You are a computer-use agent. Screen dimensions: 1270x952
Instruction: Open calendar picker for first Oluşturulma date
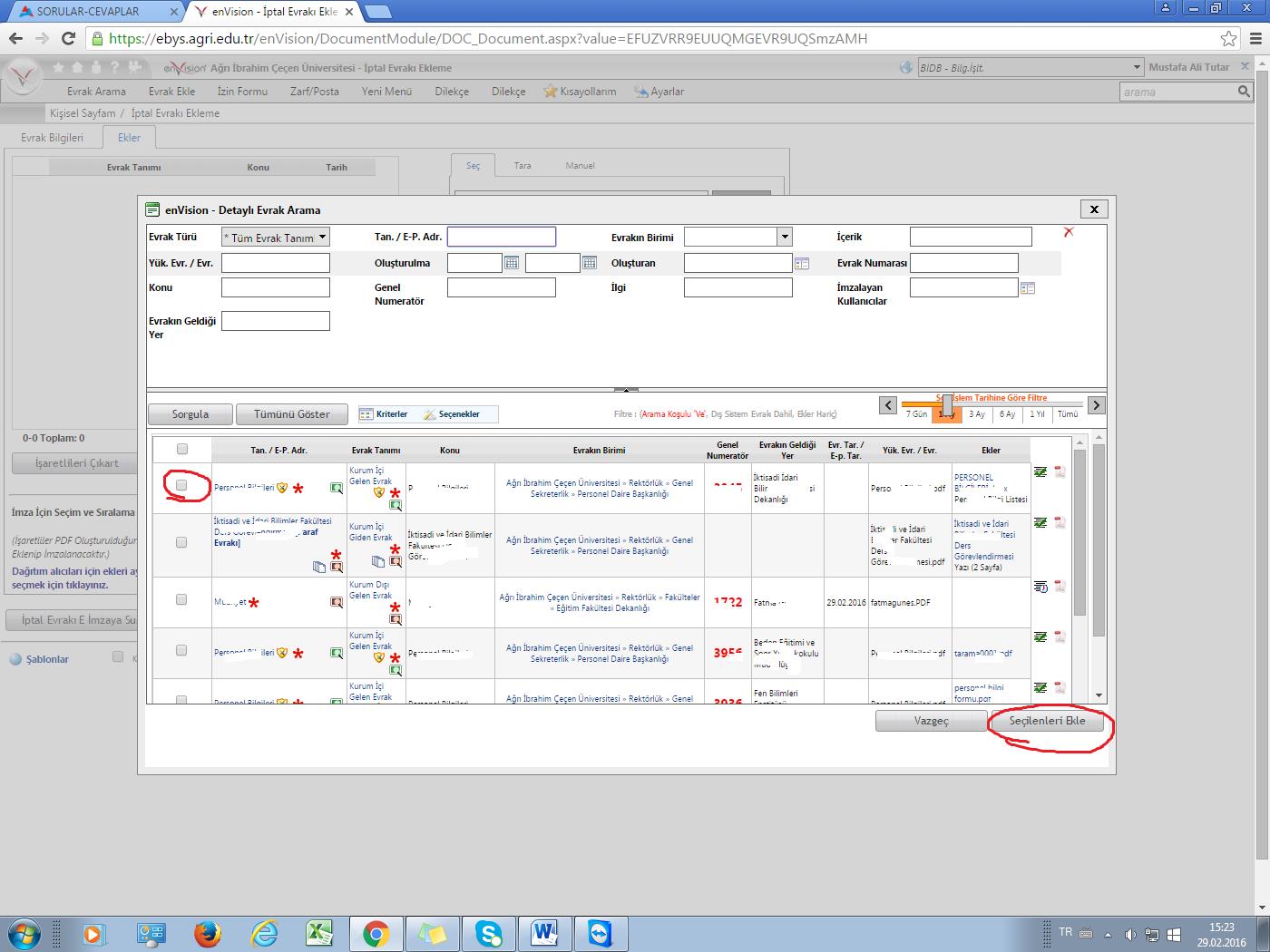click(x=512, y=263)
